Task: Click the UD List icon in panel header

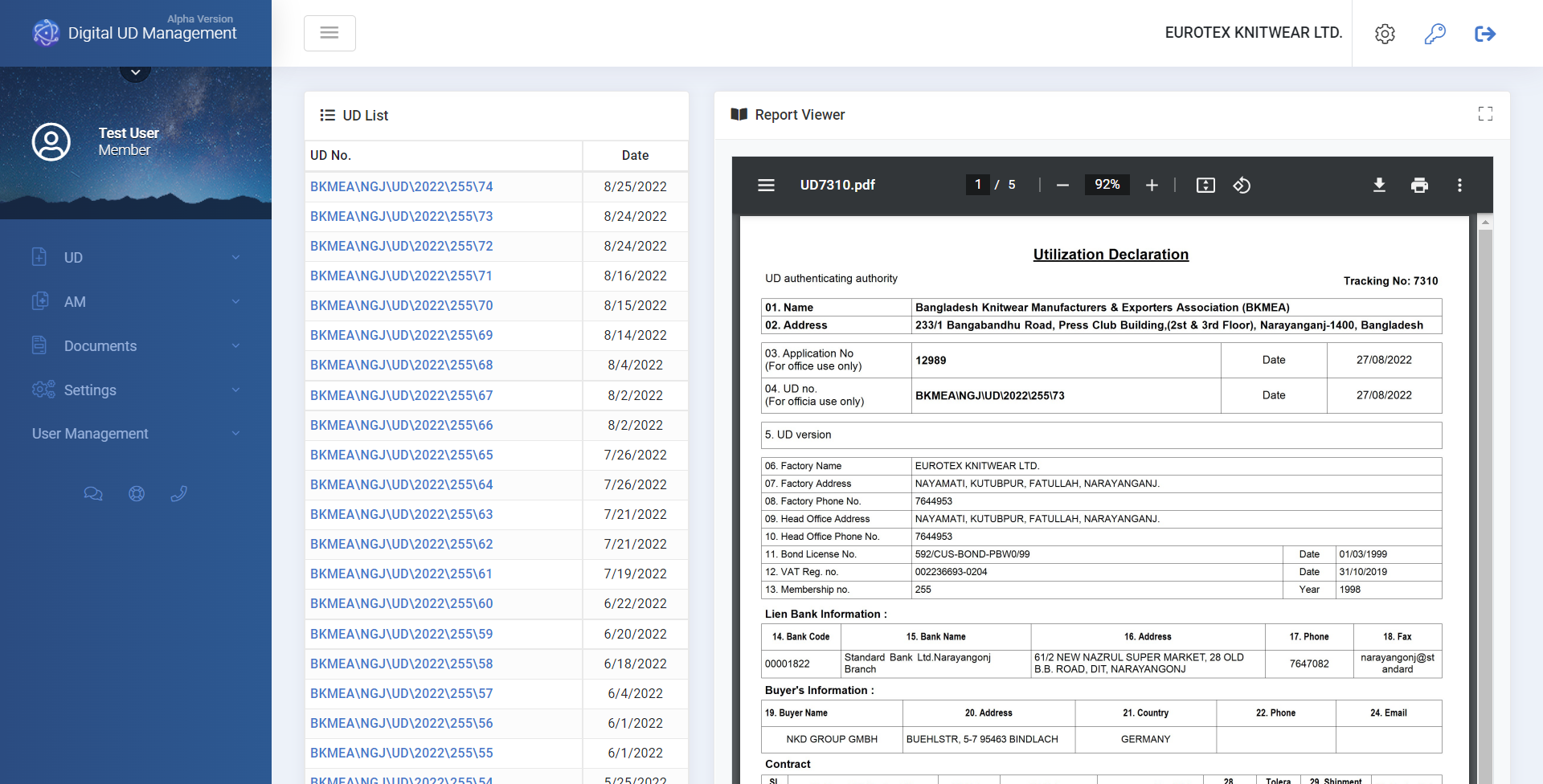Action: point(327,115)
